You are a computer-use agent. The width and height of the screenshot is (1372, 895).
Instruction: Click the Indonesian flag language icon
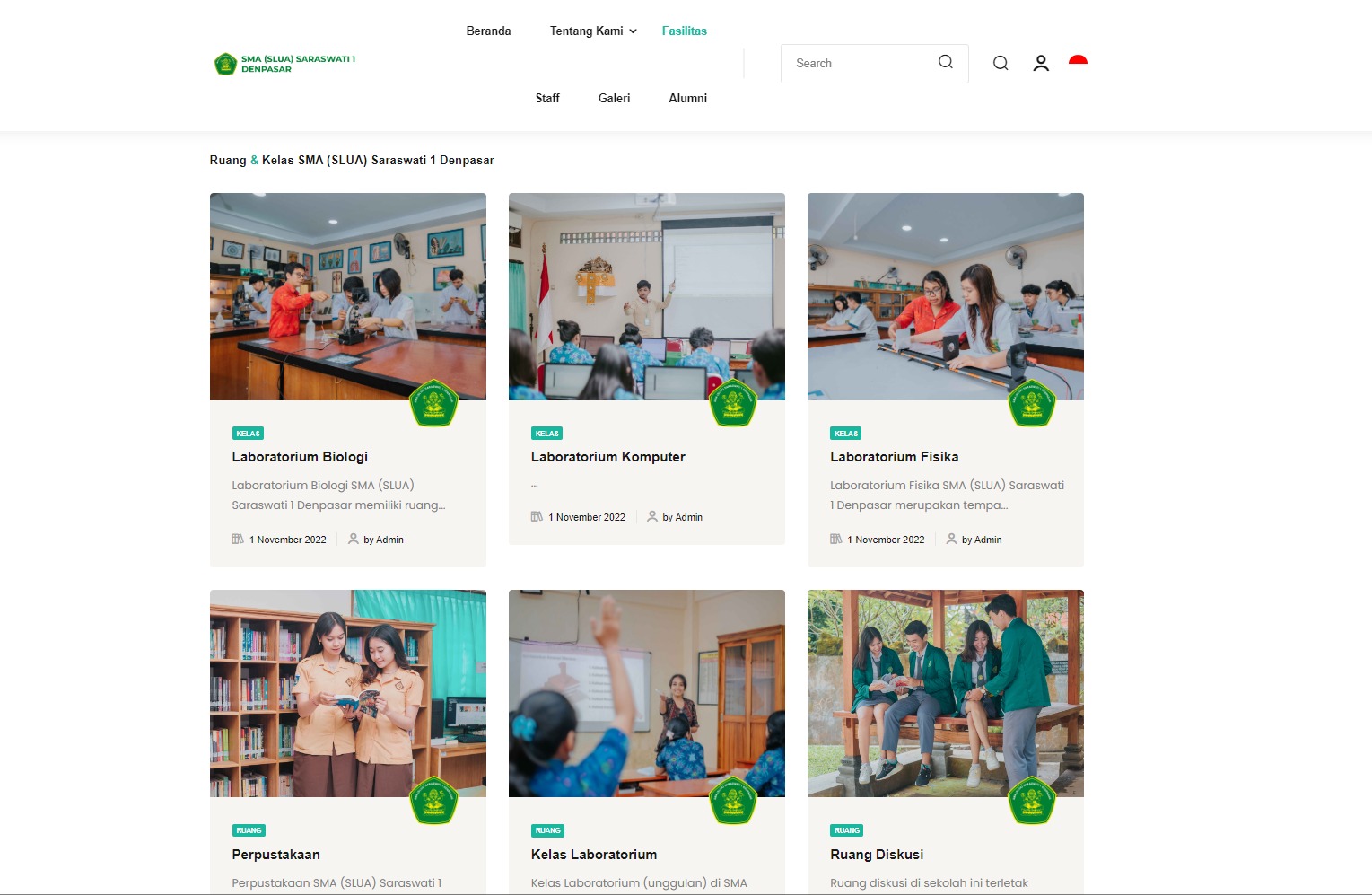coord(1078,60)
